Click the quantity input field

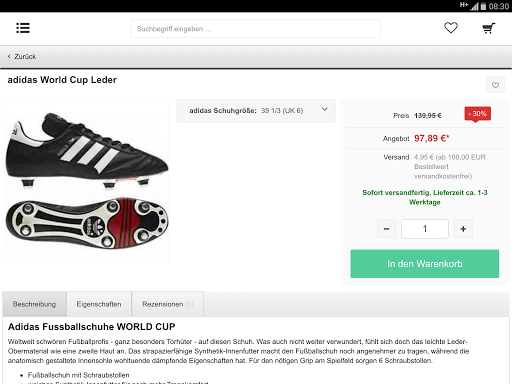(x=425, y=229)
